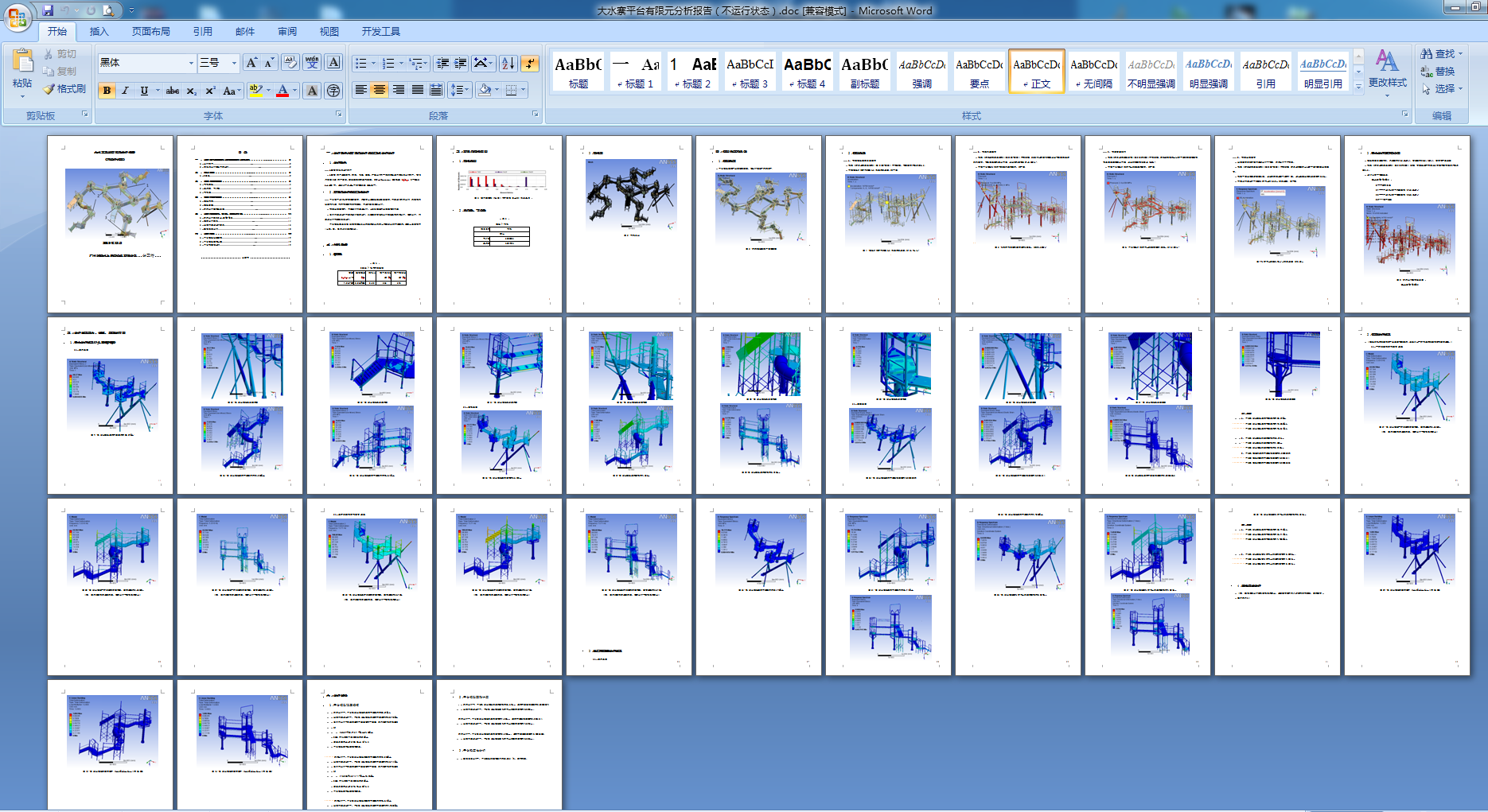Apply strikethrough with the abc icon

click(173, 91)
